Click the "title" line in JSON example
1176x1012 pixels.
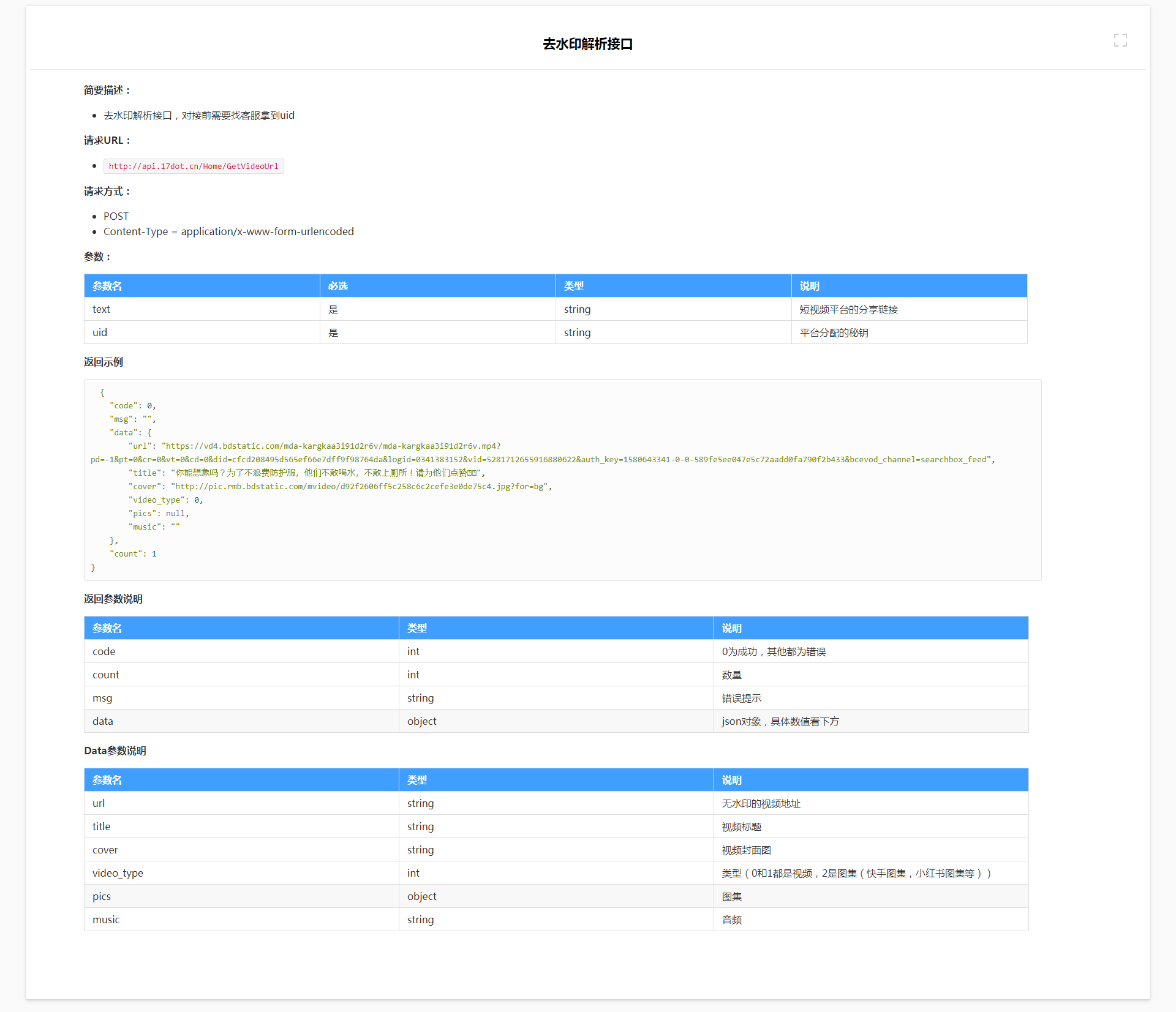307,473
